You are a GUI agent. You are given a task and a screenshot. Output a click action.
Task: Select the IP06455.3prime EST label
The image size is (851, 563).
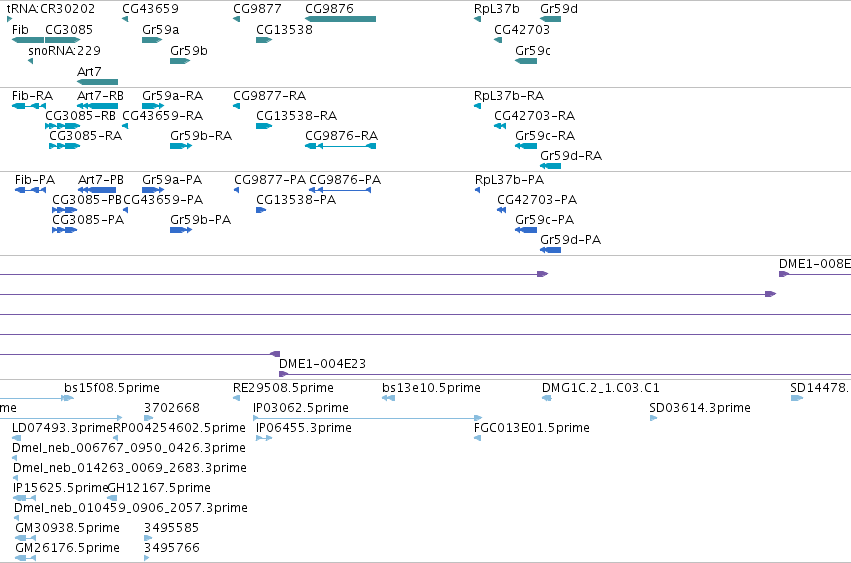point(304,428)
